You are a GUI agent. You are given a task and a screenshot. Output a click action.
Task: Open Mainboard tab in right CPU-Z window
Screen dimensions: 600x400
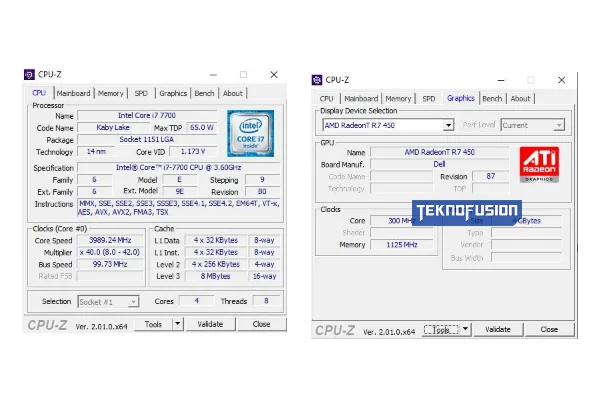click(x=361, y=99)
